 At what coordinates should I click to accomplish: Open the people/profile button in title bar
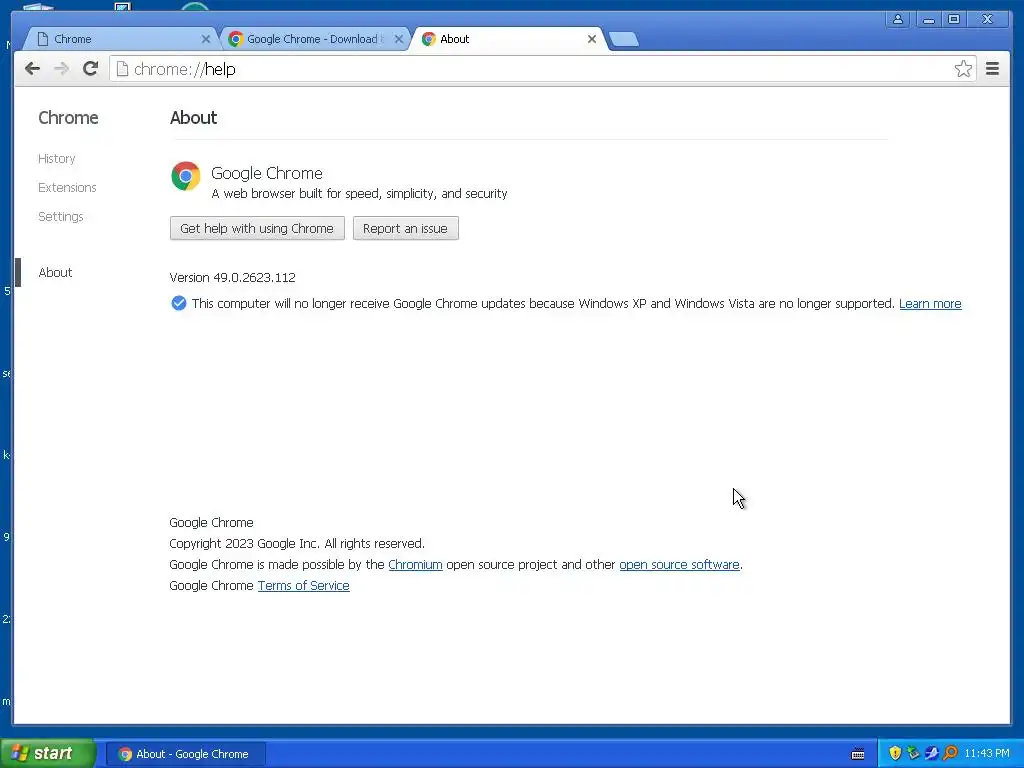[x=898, y=19]
